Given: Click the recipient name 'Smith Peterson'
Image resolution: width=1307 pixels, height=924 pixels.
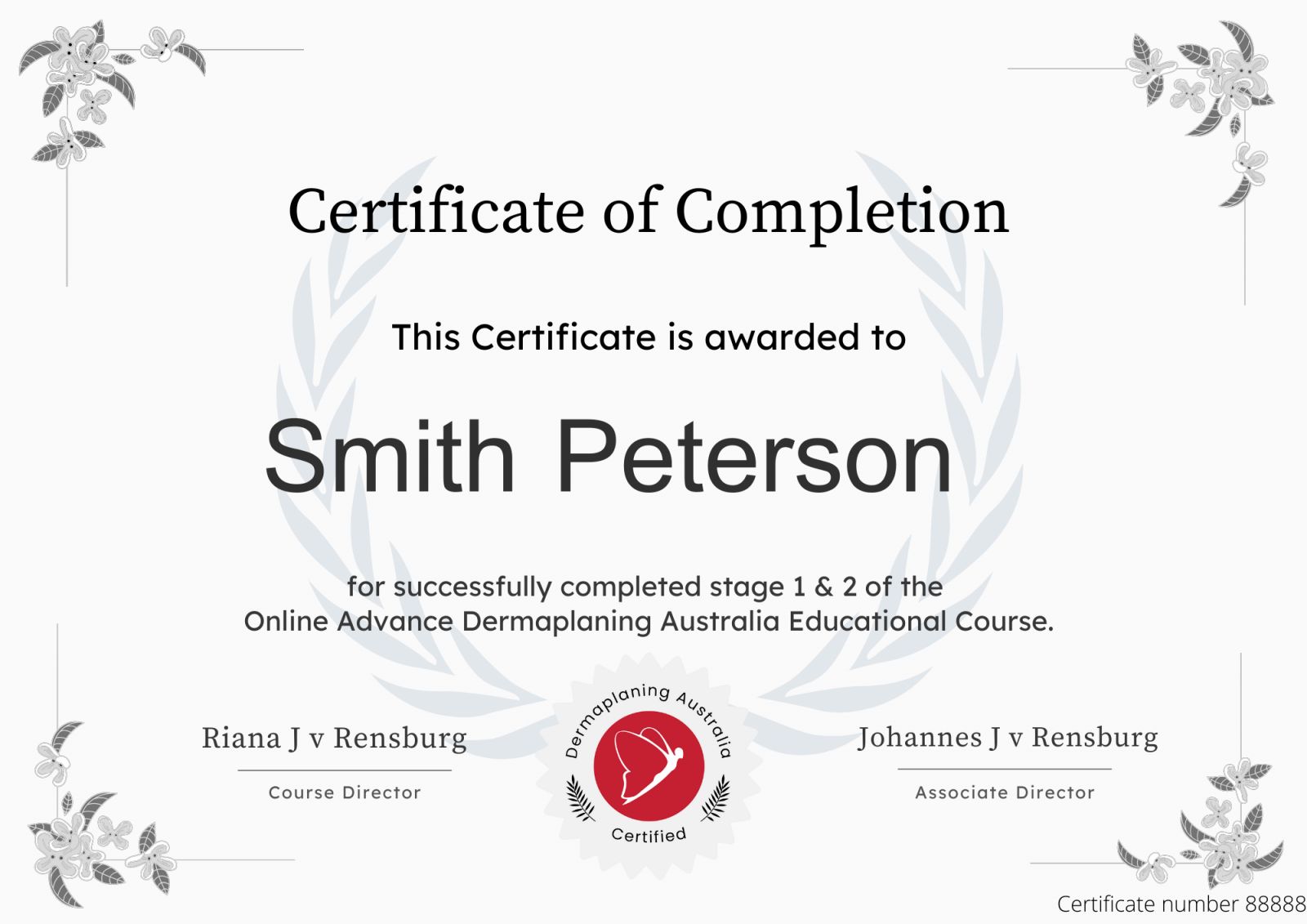Looking at the screenshot, I should pyautogui.click(x=609, y=456).
